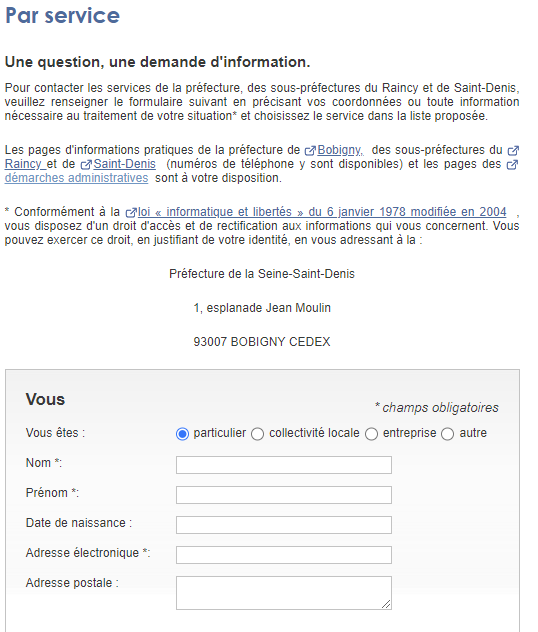Click the Date de naissance field

[284, 525]
